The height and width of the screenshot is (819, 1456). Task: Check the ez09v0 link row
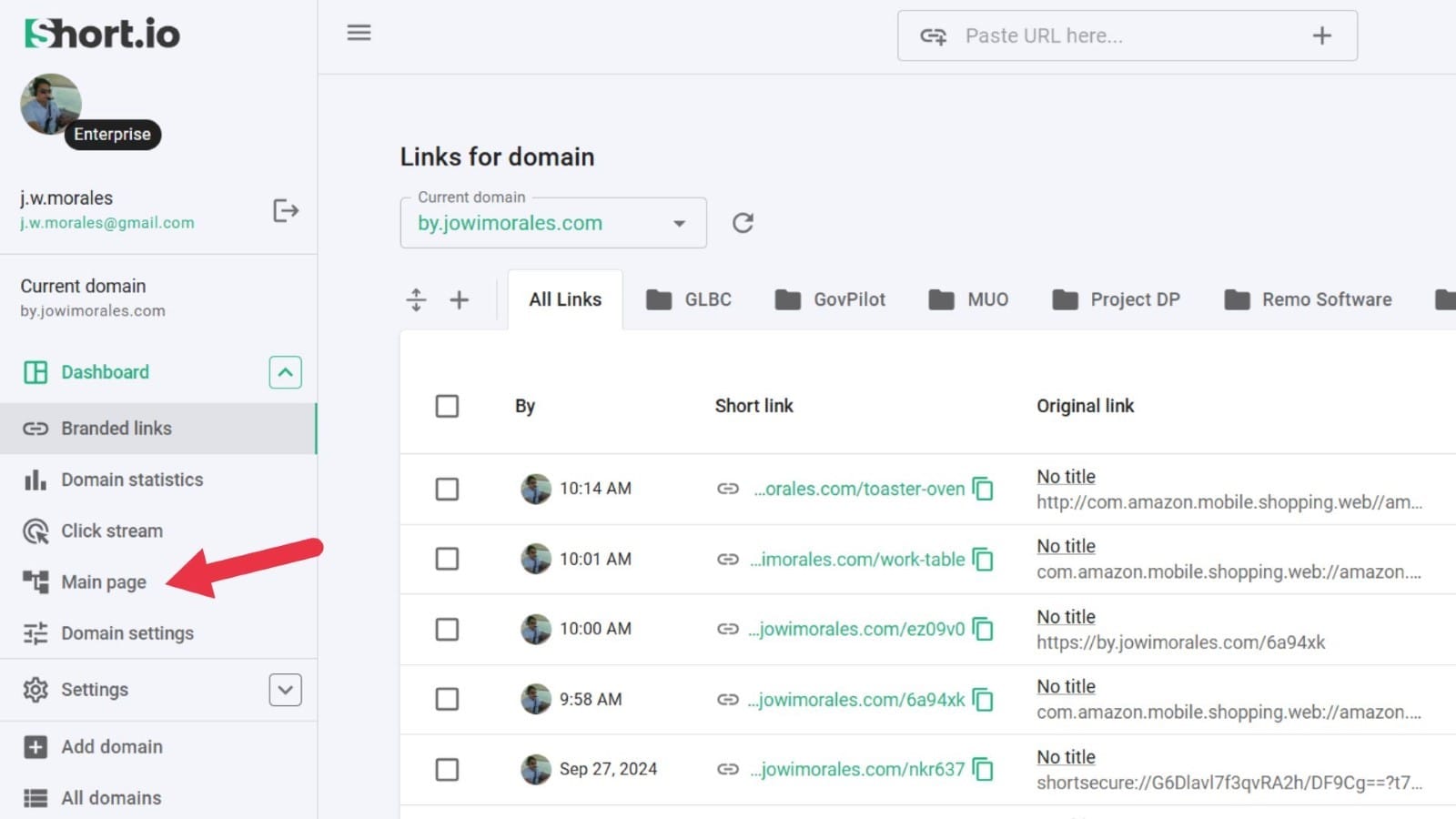click(x=447, y=629)
